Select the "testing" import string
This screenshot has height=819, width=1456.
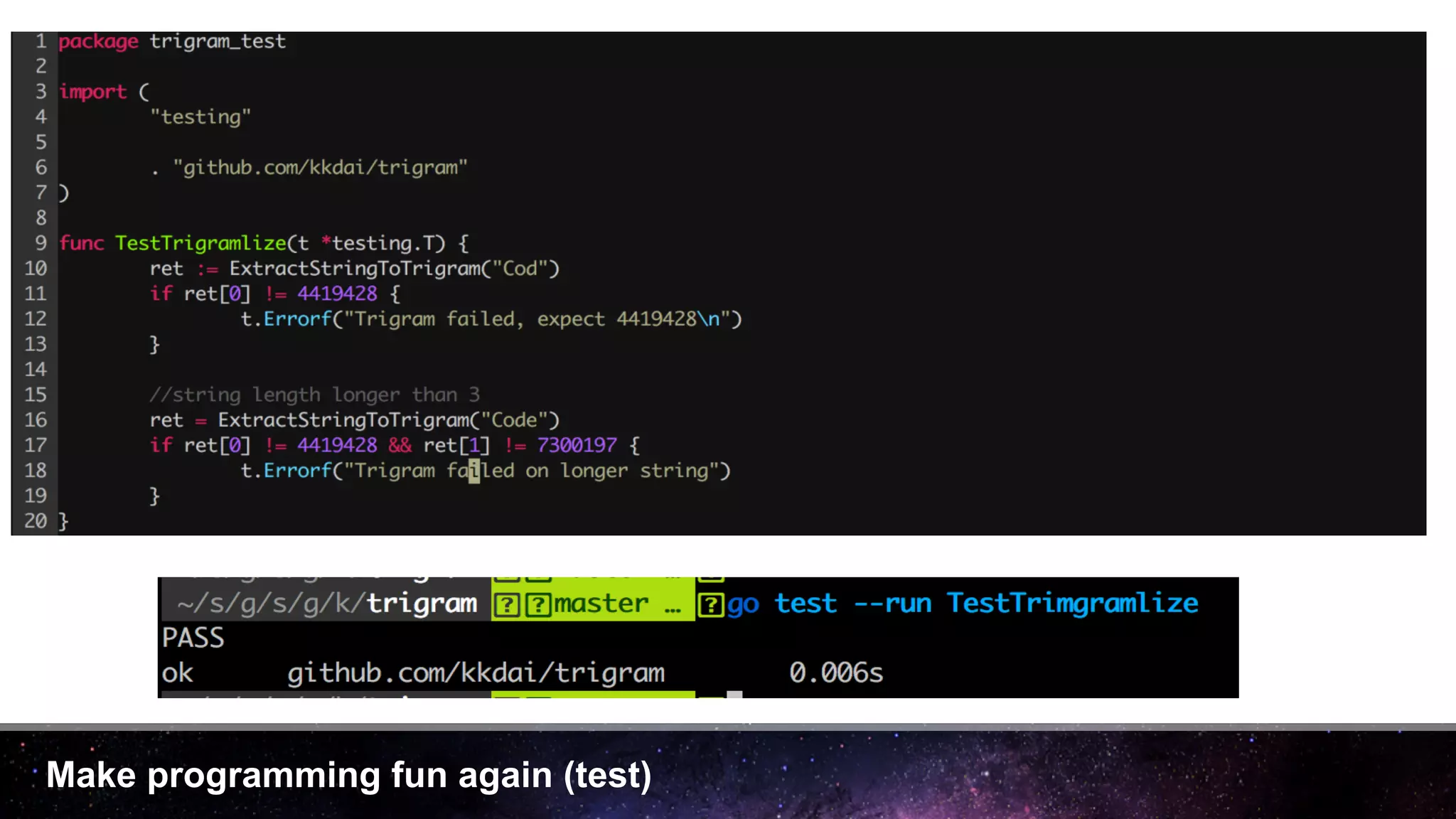pyautogui.click(x=200, y=117)
